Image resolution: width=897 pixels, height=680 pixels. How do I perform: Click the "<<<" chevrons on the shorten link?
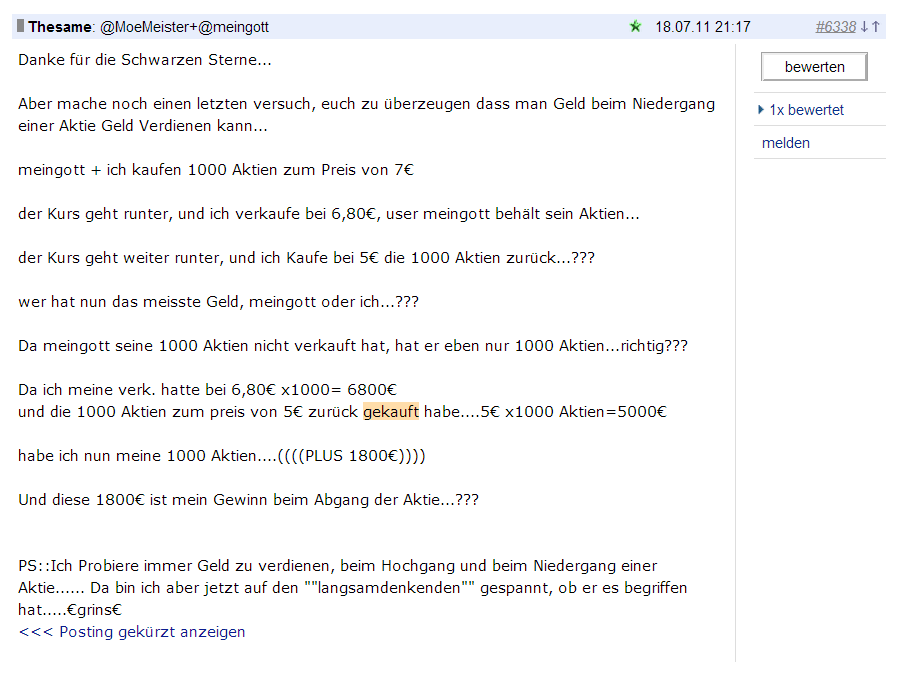point(36,632)
